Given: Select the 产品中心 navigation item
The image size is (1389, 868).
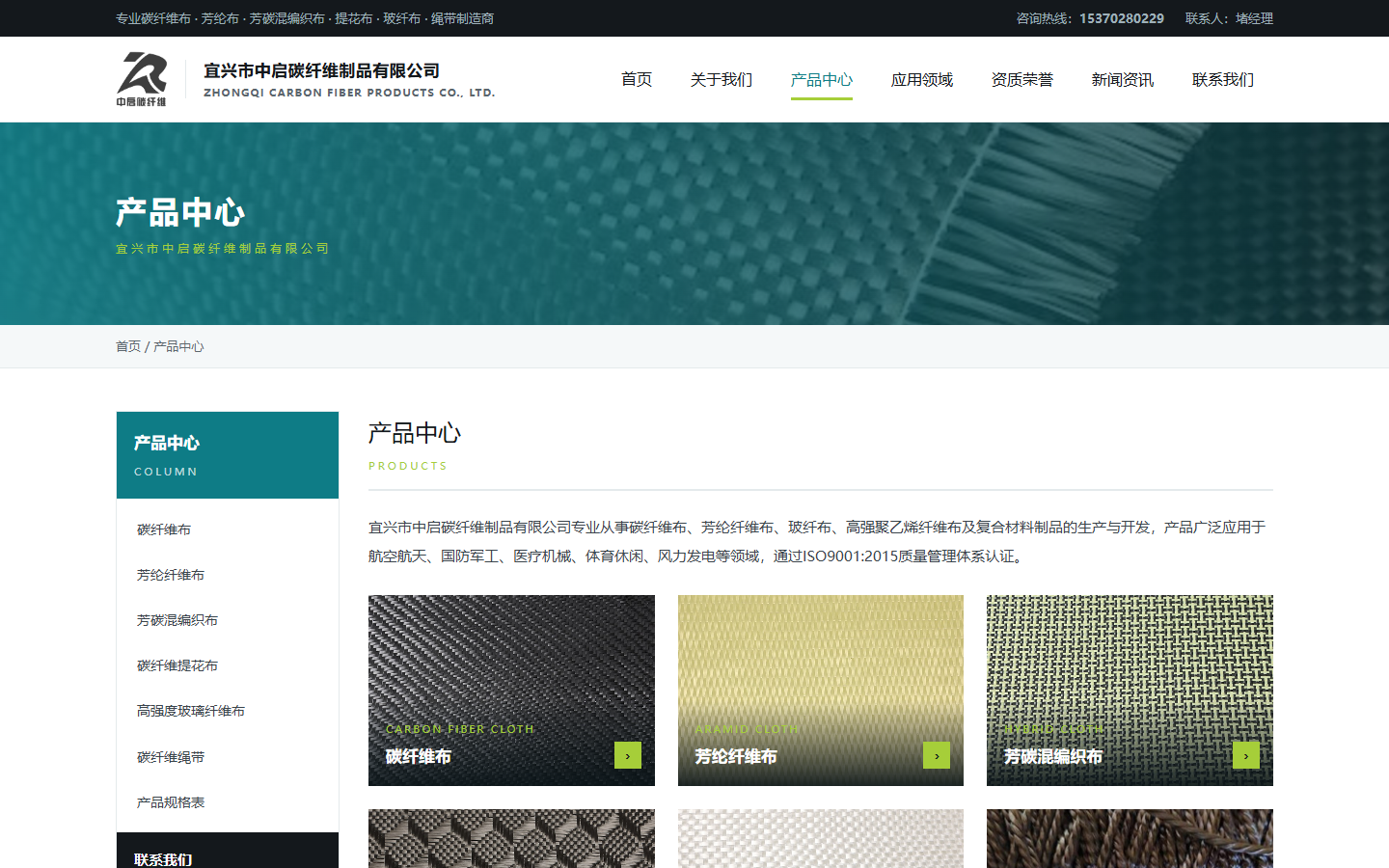Looking at the screenshot, I should 822,79.
